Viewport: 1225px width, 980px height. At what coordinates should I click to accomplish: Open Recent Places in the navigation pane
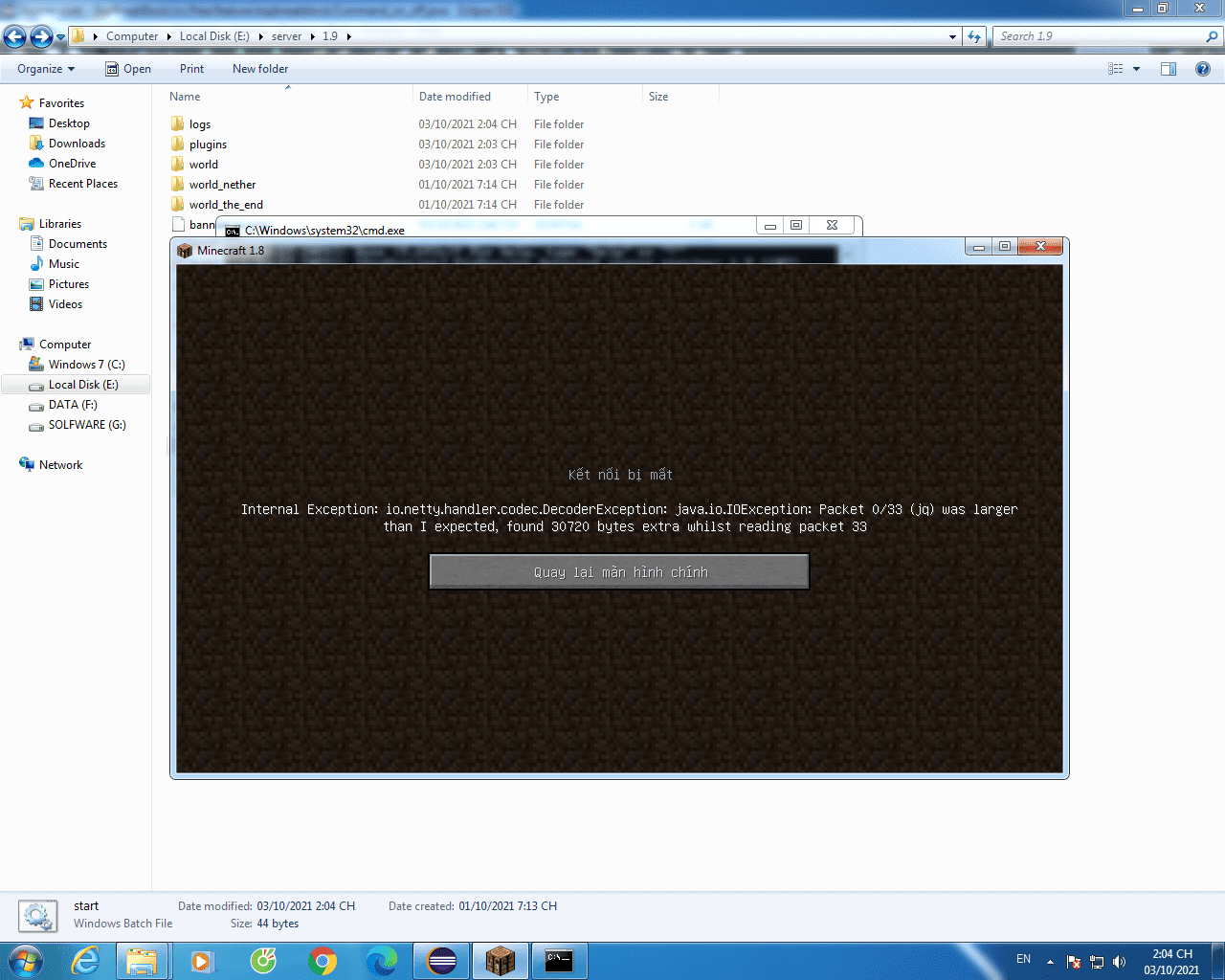pyautogui.click(x=82, y=184)
